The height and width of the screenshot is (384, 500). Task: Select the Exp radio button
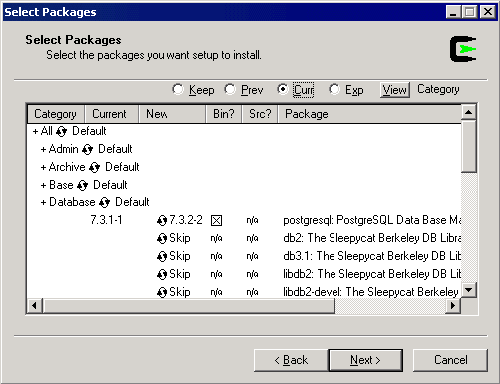334,89
